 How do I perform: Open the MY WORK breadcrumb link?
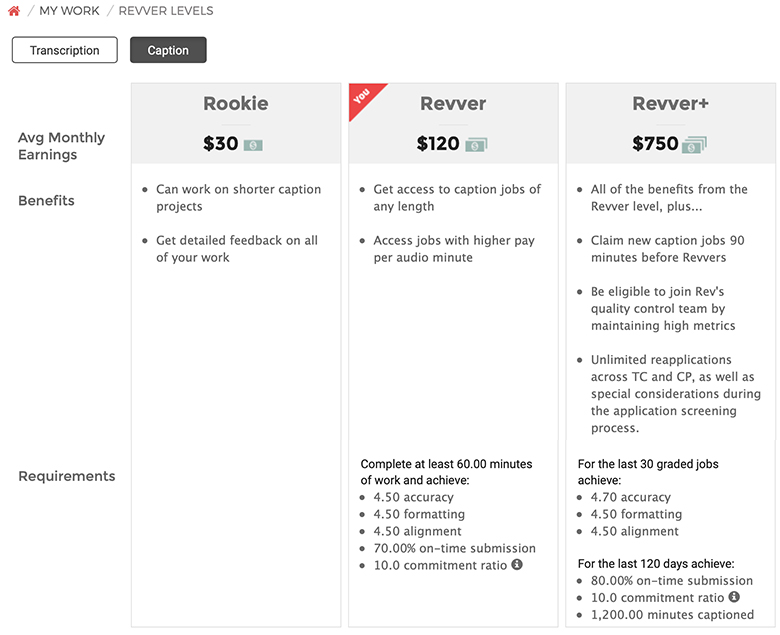click(x=69, y=11)
